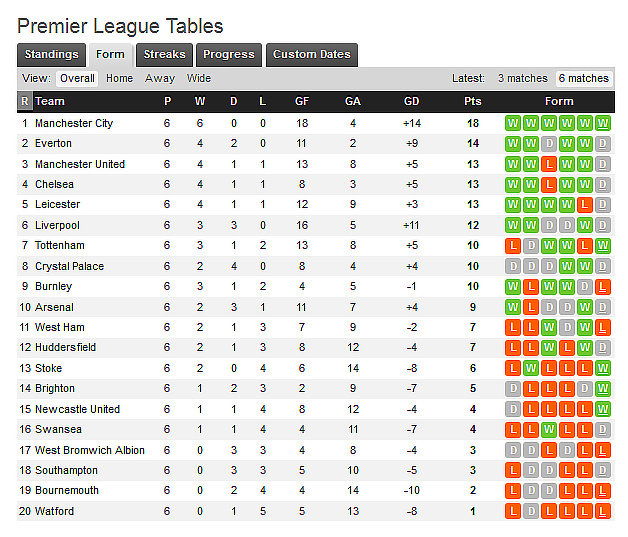Screen dimensions: 628x537
Task: Click the R rank column header
Action: click(x=25, y=101)
